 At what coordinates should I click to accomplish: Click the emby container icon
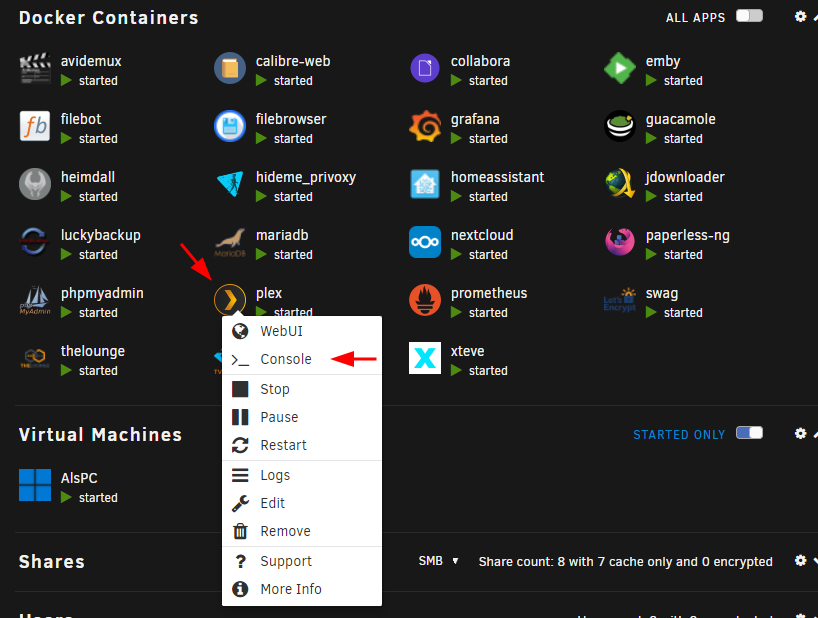click(620, 68)
